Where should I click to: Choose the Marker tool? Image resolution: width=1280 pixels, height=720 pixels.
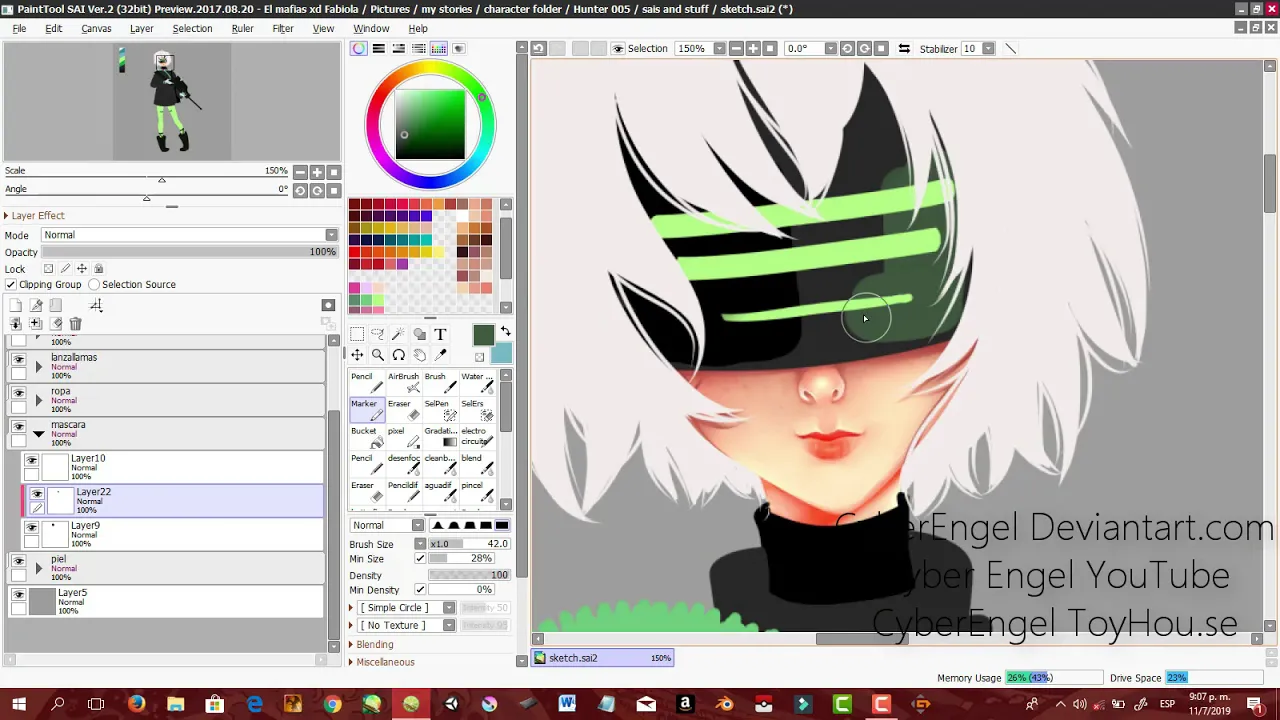[x=367, y=410]
